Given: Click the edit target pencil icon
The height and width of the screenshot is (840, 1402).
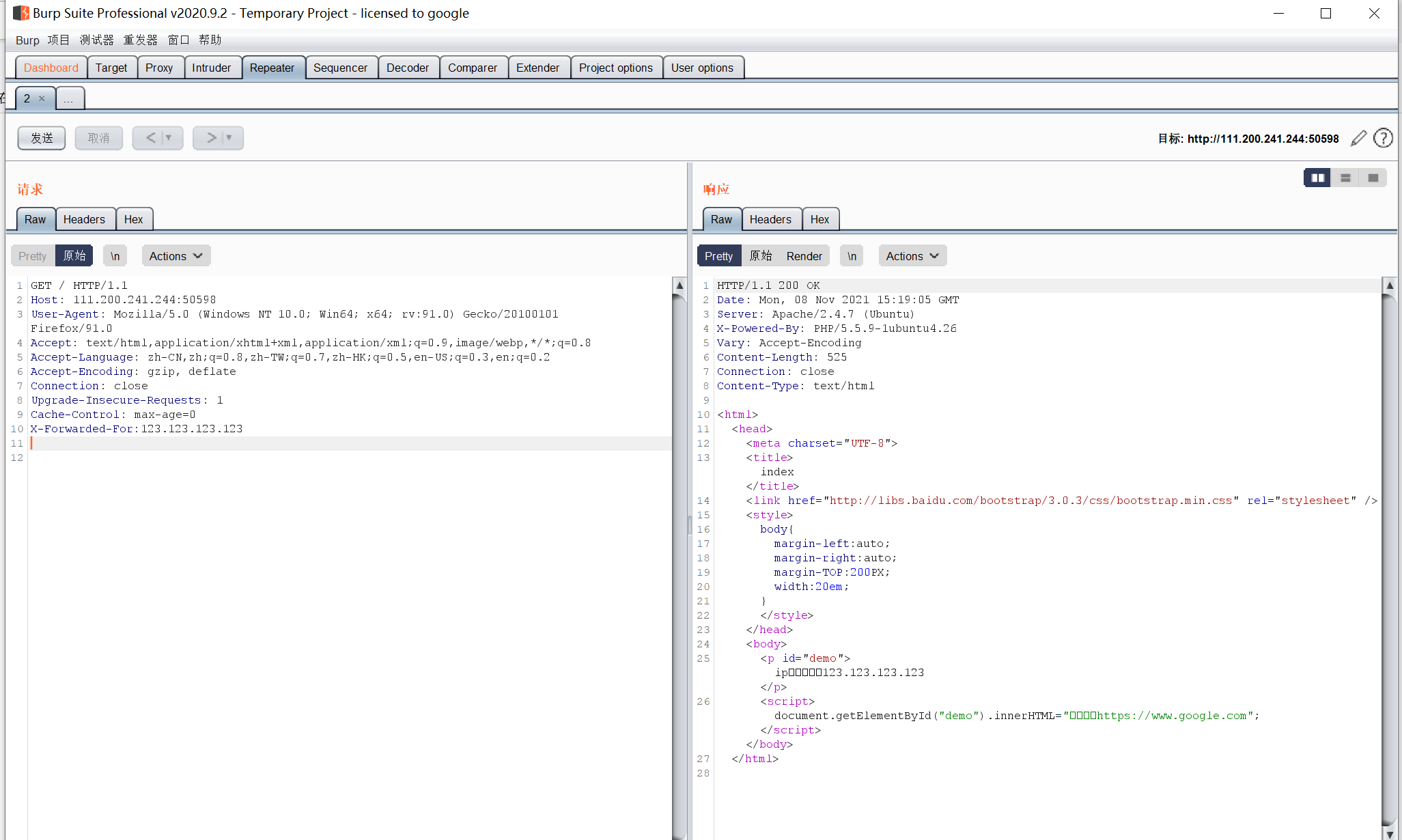Looking at the screenshot, I should pyautogui.click(x=1358, y=138).
